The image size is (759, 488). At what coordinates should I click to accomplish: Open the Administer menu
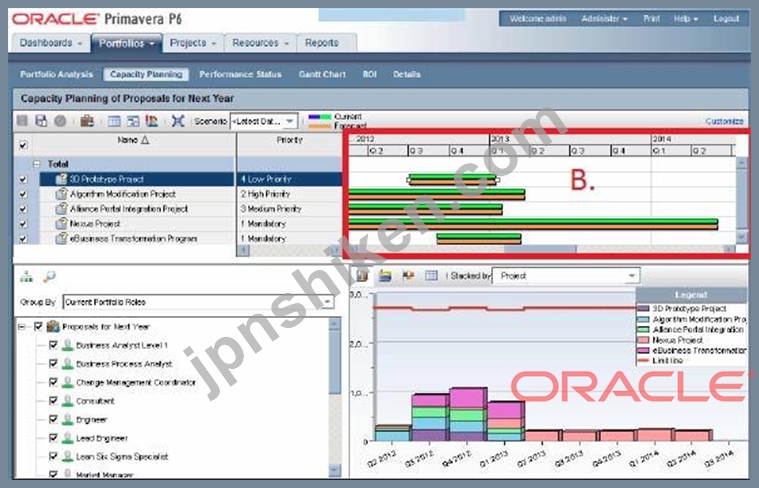604,18
